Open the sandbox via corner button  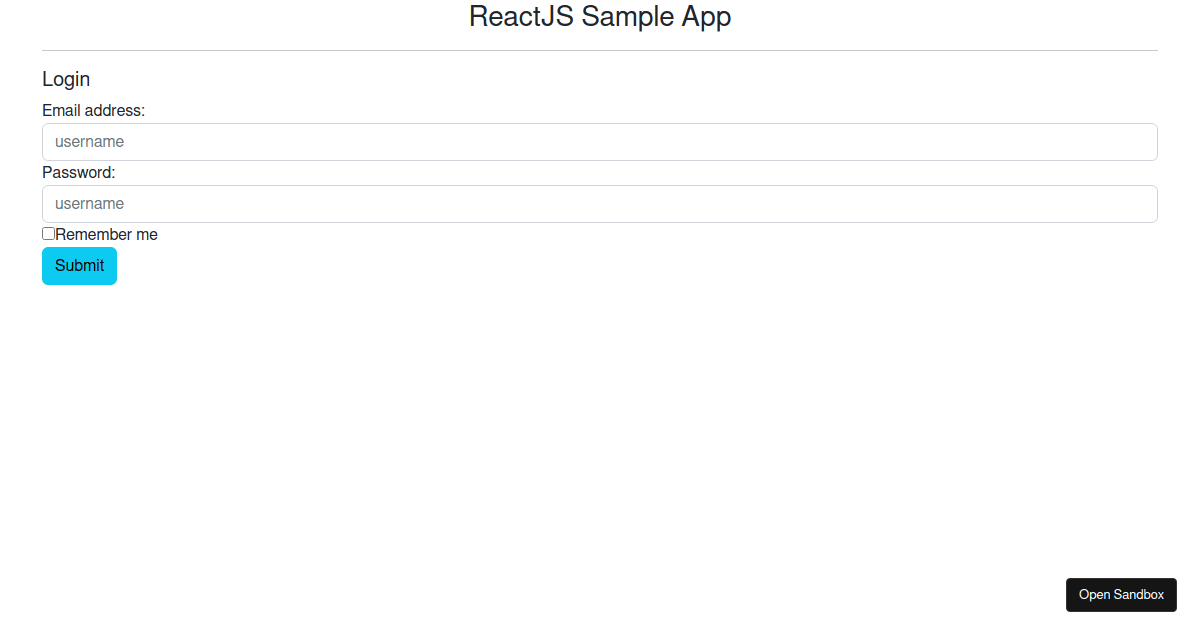(1121, 594)
